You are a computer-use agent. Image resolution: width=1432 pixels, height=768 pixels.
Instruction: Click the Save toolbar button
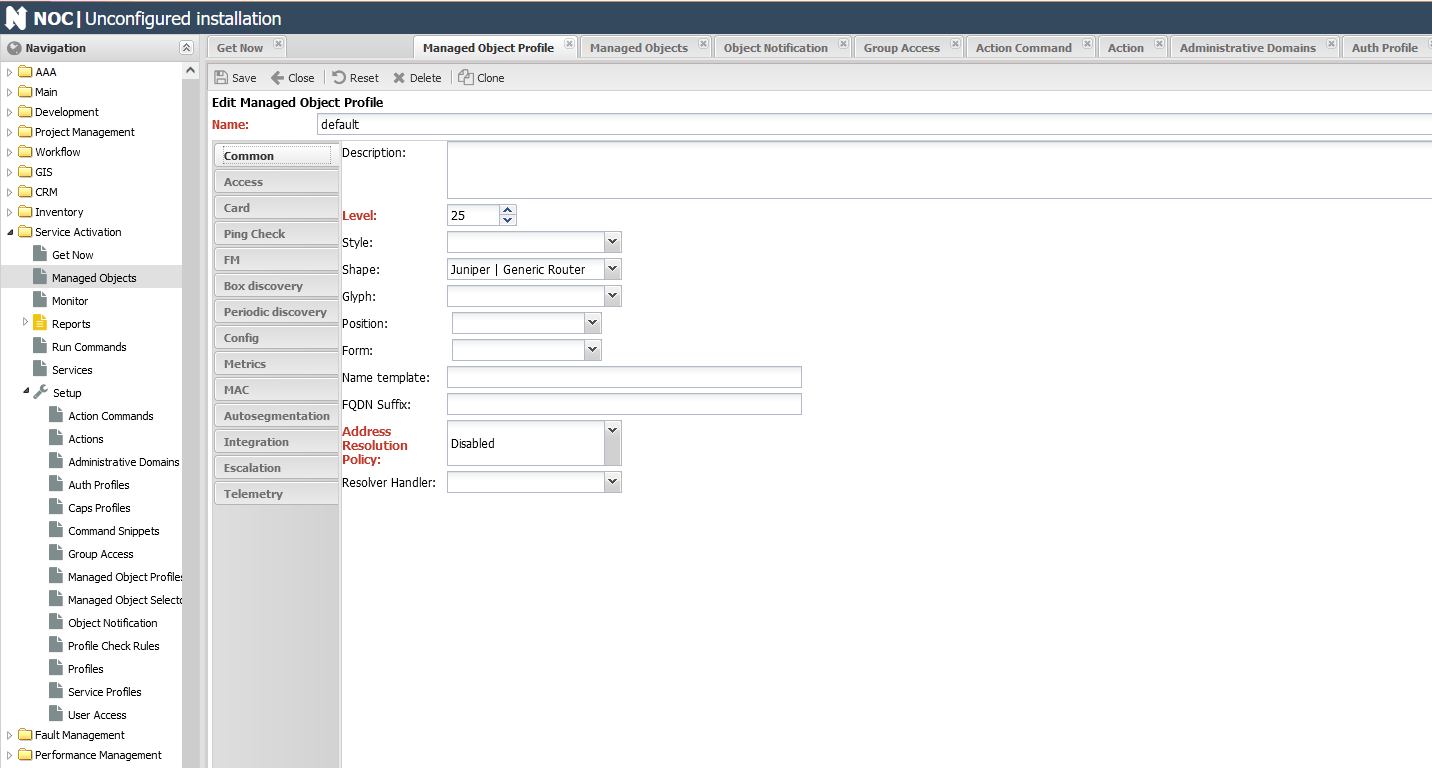point(235,78)
